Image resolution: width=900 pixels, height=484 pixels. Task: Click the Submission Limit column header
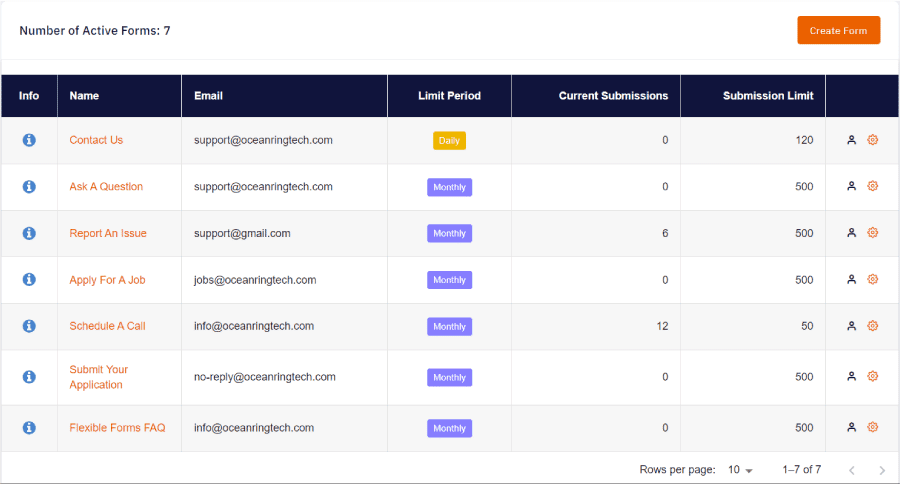tap(768, 96)
